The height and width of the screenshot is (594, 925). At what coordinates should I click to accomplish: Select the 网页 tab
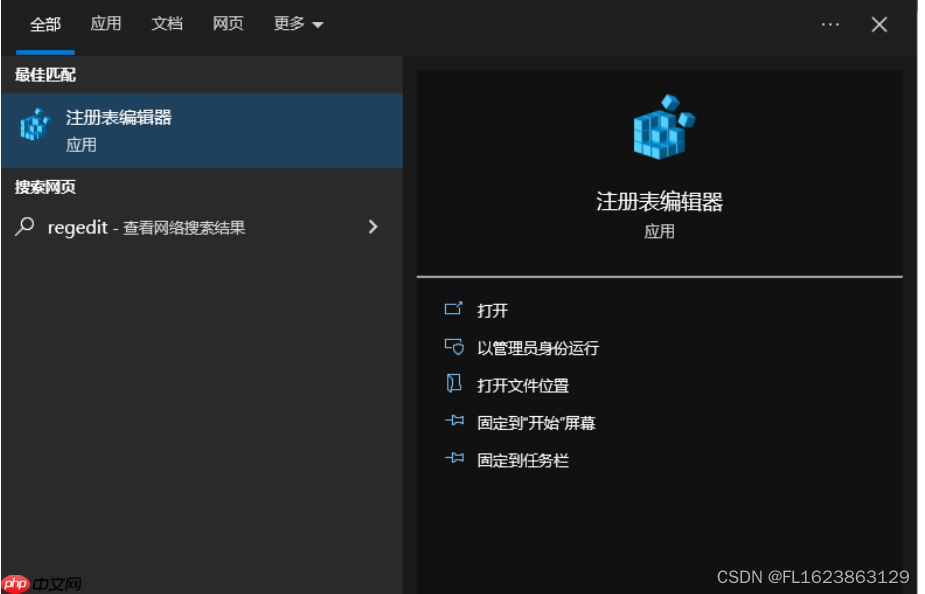[x=227, y=24]
